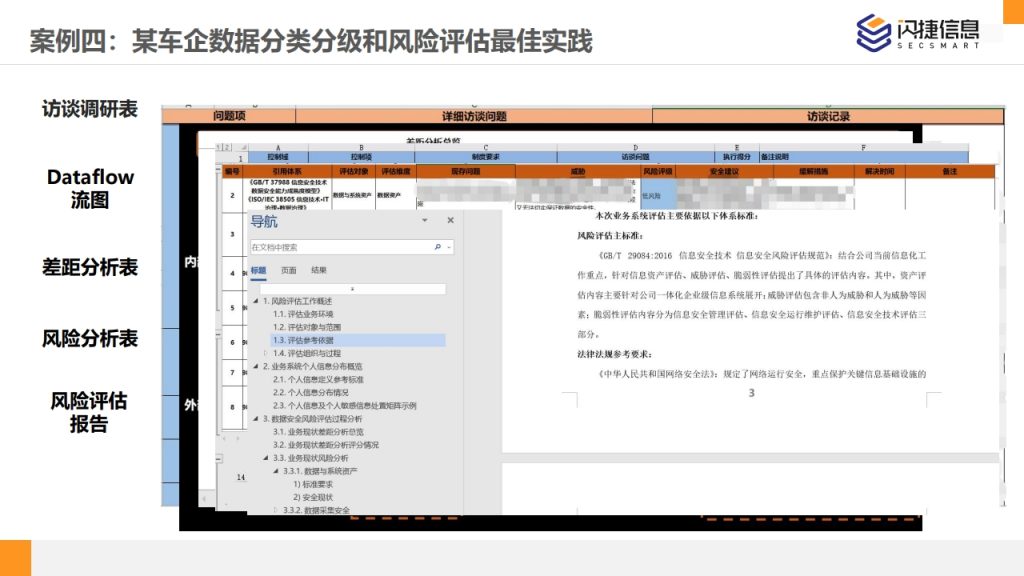Click 威胁 column header in risk table
This screenshot has width=1024, height=576.
pyautogui.click(x=578, y=171)
